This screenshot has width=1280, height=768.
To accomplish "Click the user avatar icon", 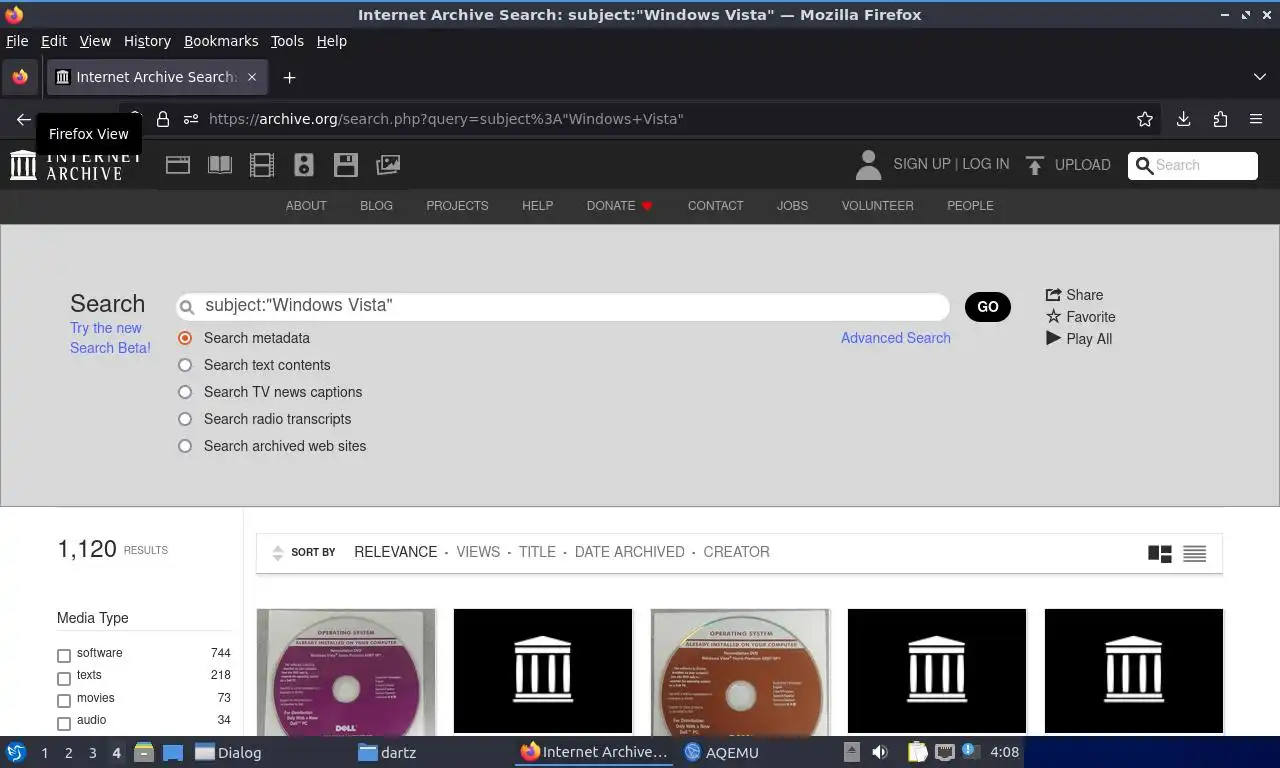I will [868, 165].
